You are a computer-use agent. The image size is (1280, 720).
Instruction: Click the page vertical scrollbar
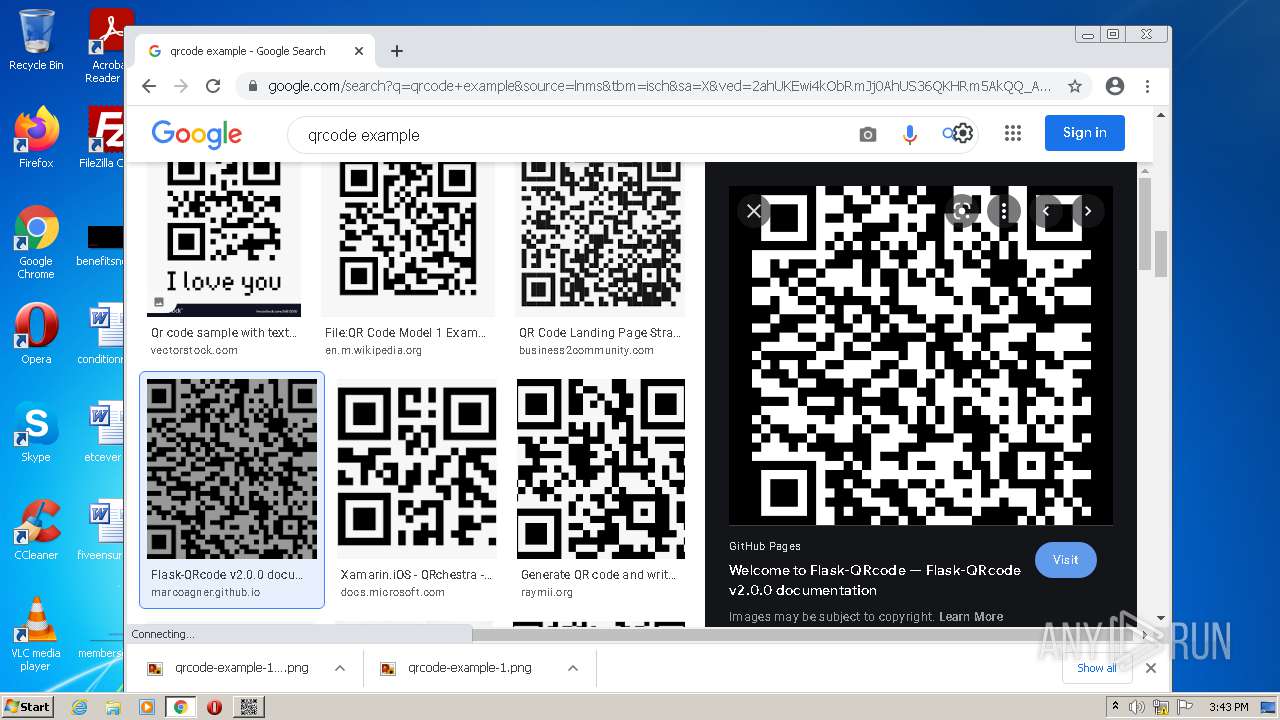1160,253
